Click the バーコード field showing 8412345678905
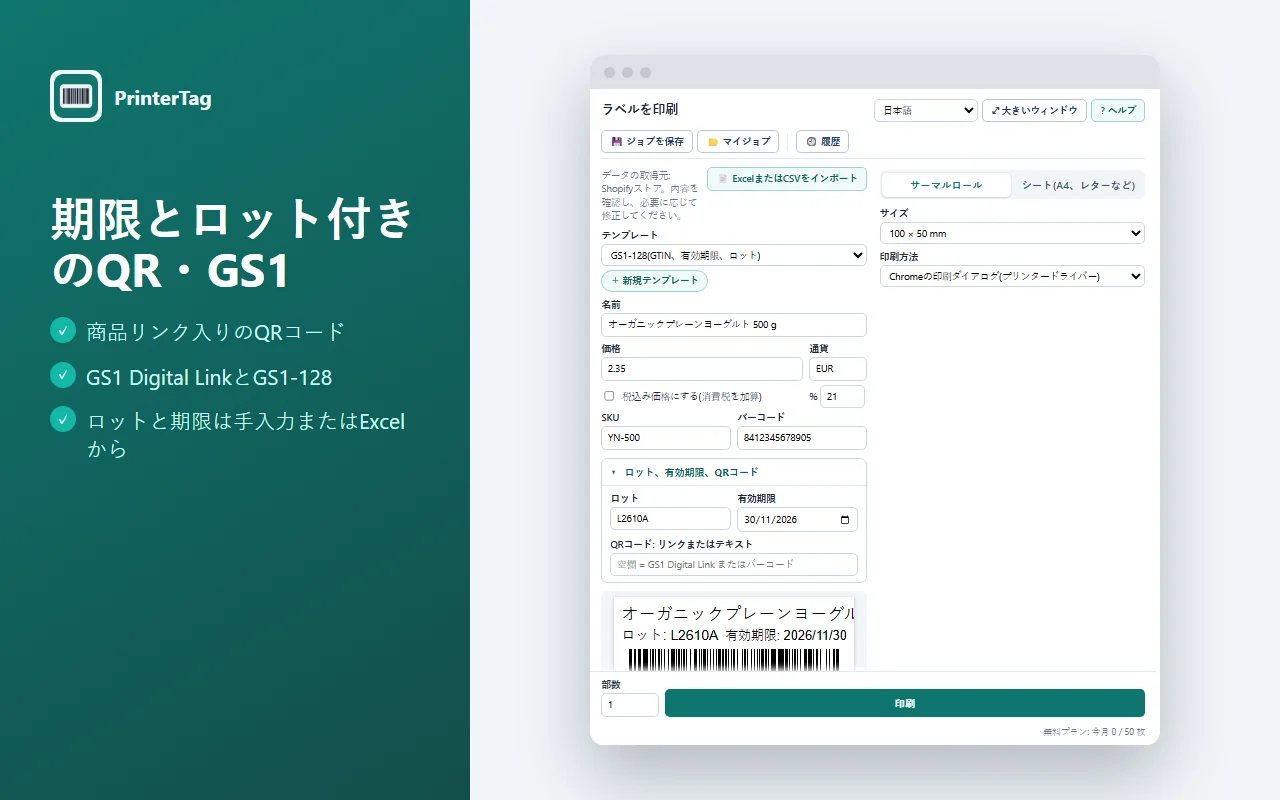Image resolution: width=1280 pixels, height=800 pixels. click(x=802, y=438)
